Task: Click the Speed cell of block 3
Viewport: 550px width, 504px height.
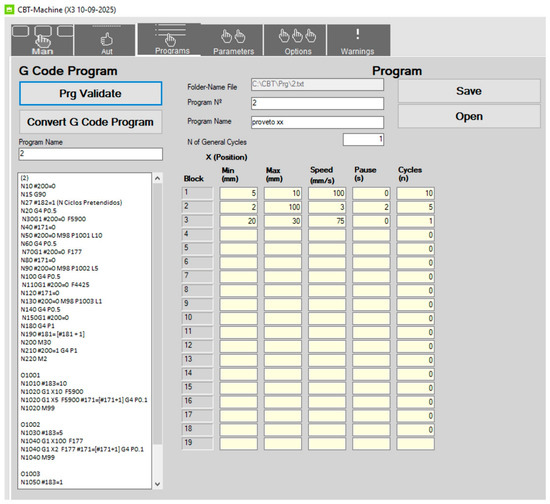Action: (327, 221)
